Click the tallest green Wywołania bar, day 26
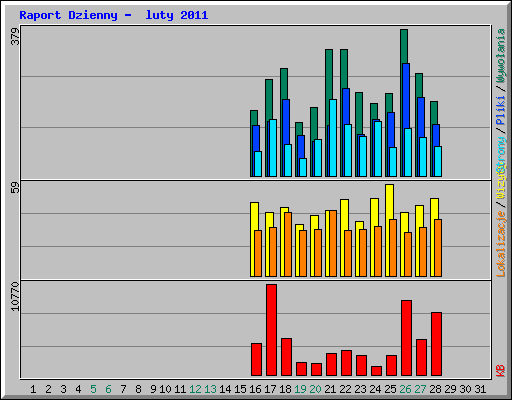Viewport: 512px width, 400px height. point(404,46)
